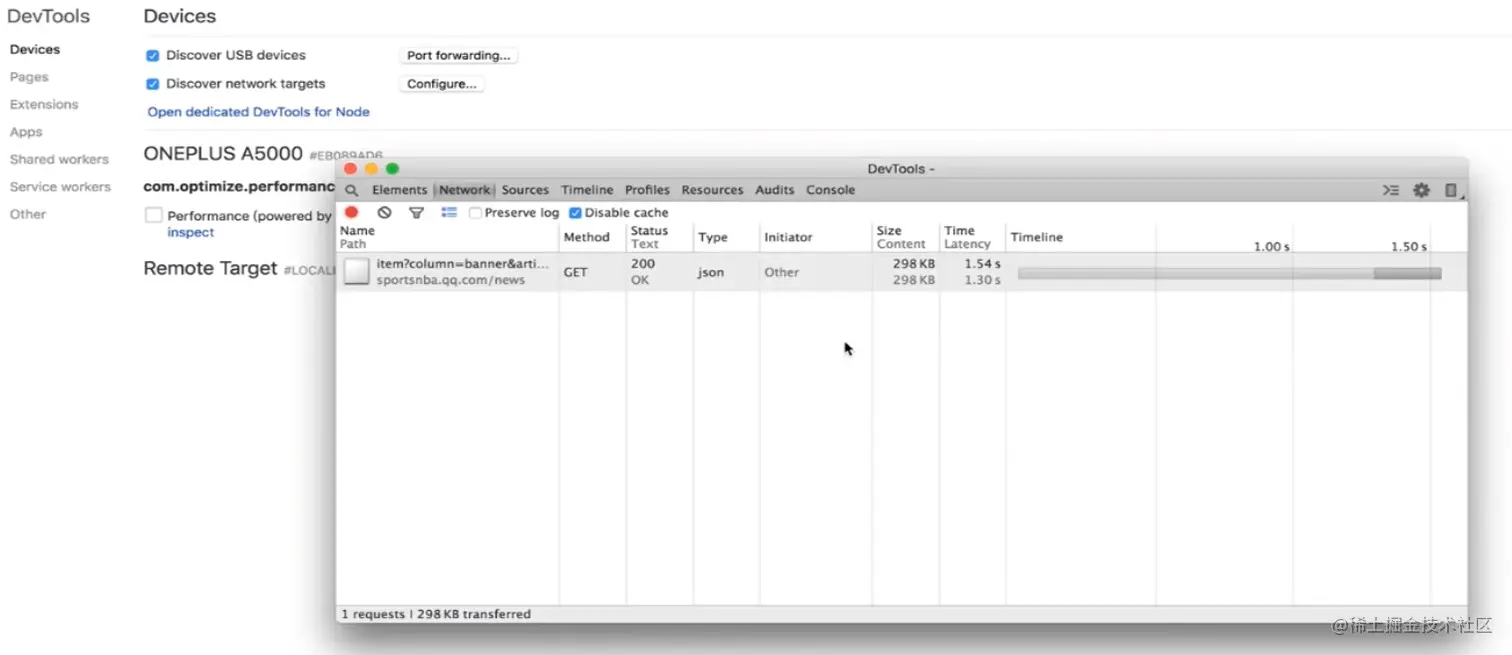Select Devices in the sidebar
1512x655 pixels.
(x=35, y=49)
